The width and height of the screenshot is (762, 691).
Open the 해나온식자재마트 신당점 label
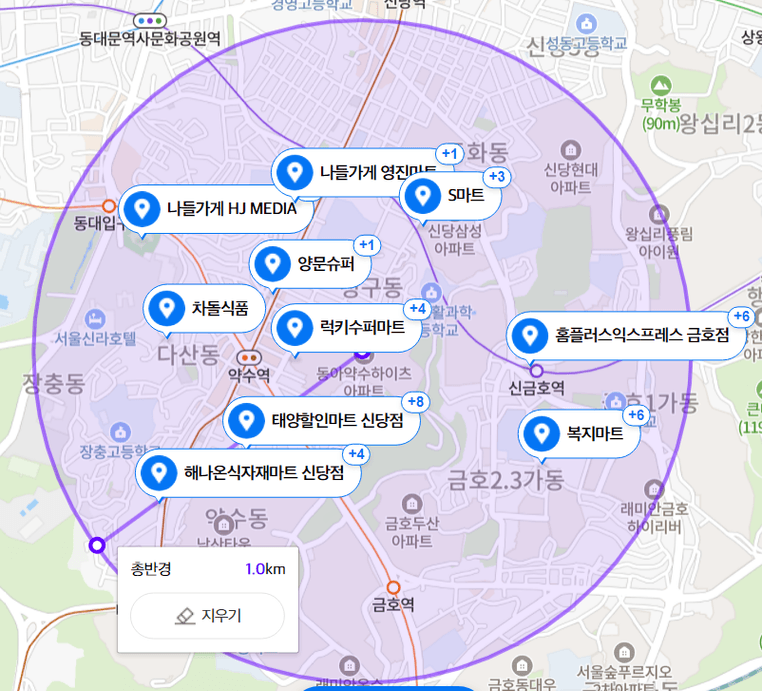264,472
